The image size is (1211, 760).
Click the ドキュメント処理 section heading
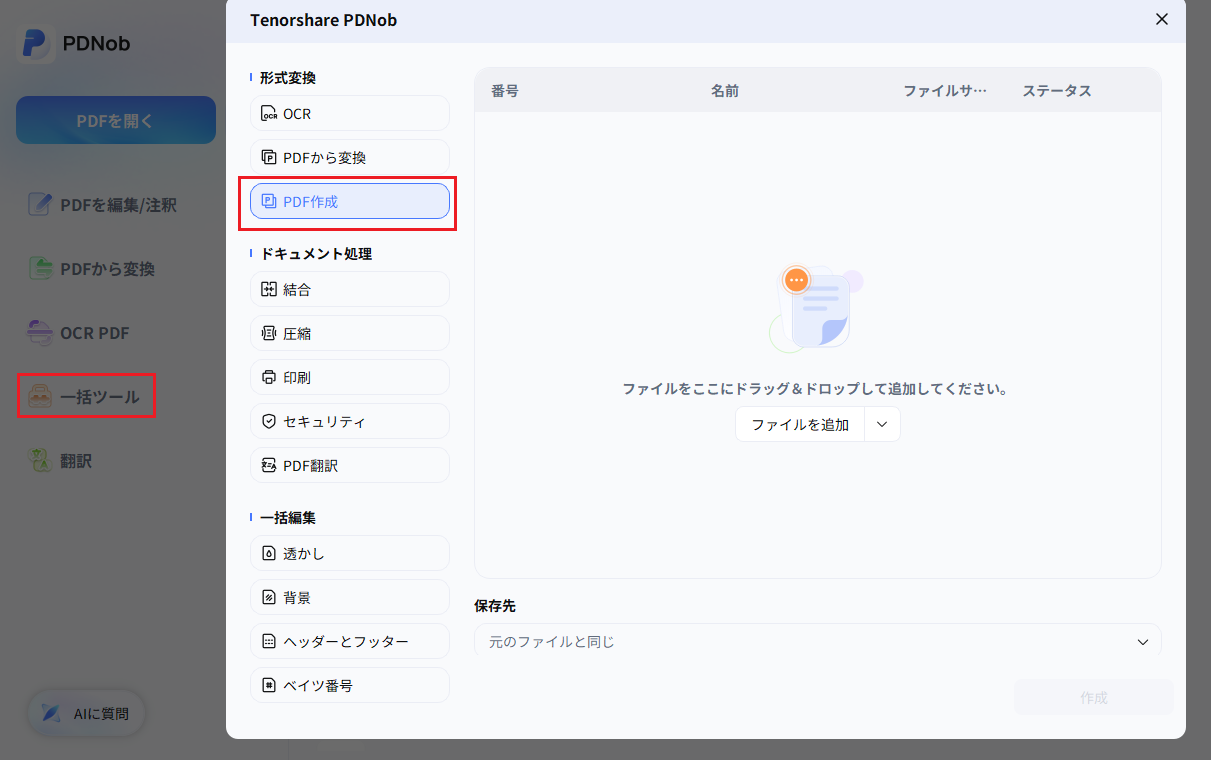pyautogui.click(x=316, y=254)
